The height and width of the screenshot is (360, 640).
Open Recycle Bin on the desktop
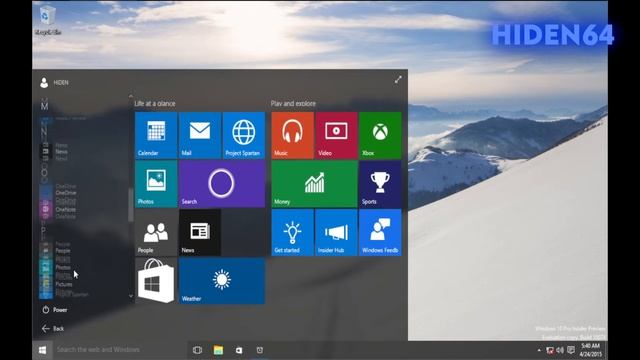(x=48, y=20)
